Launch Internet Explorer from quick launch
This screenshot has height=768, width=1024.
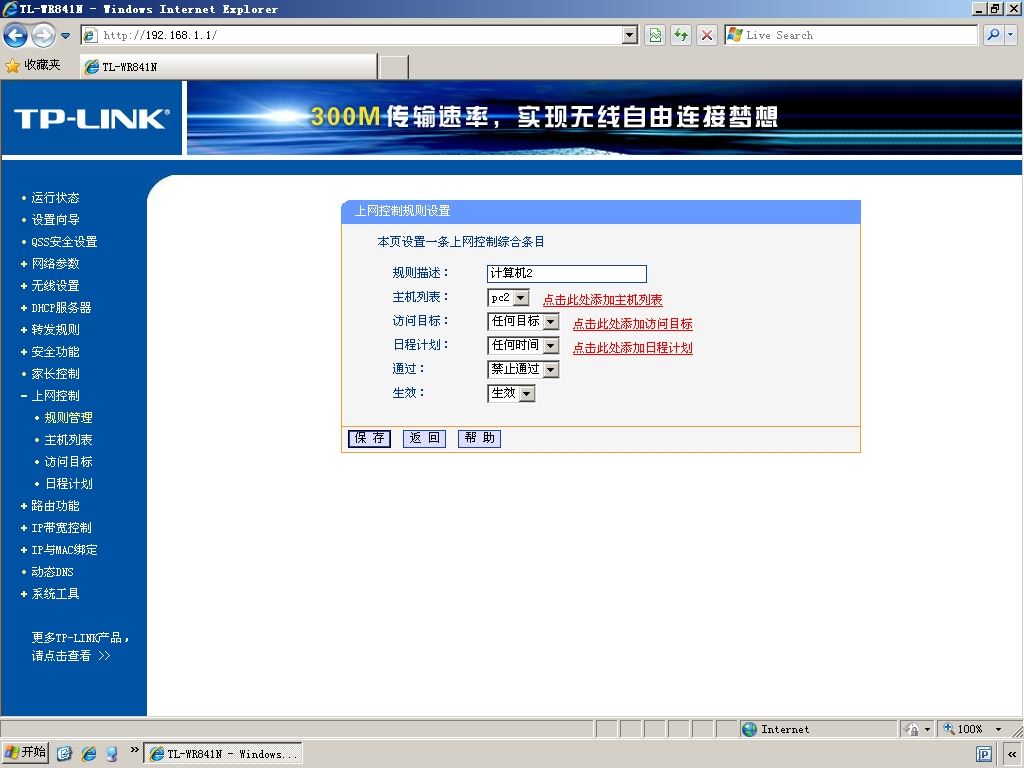click(89, 754)
